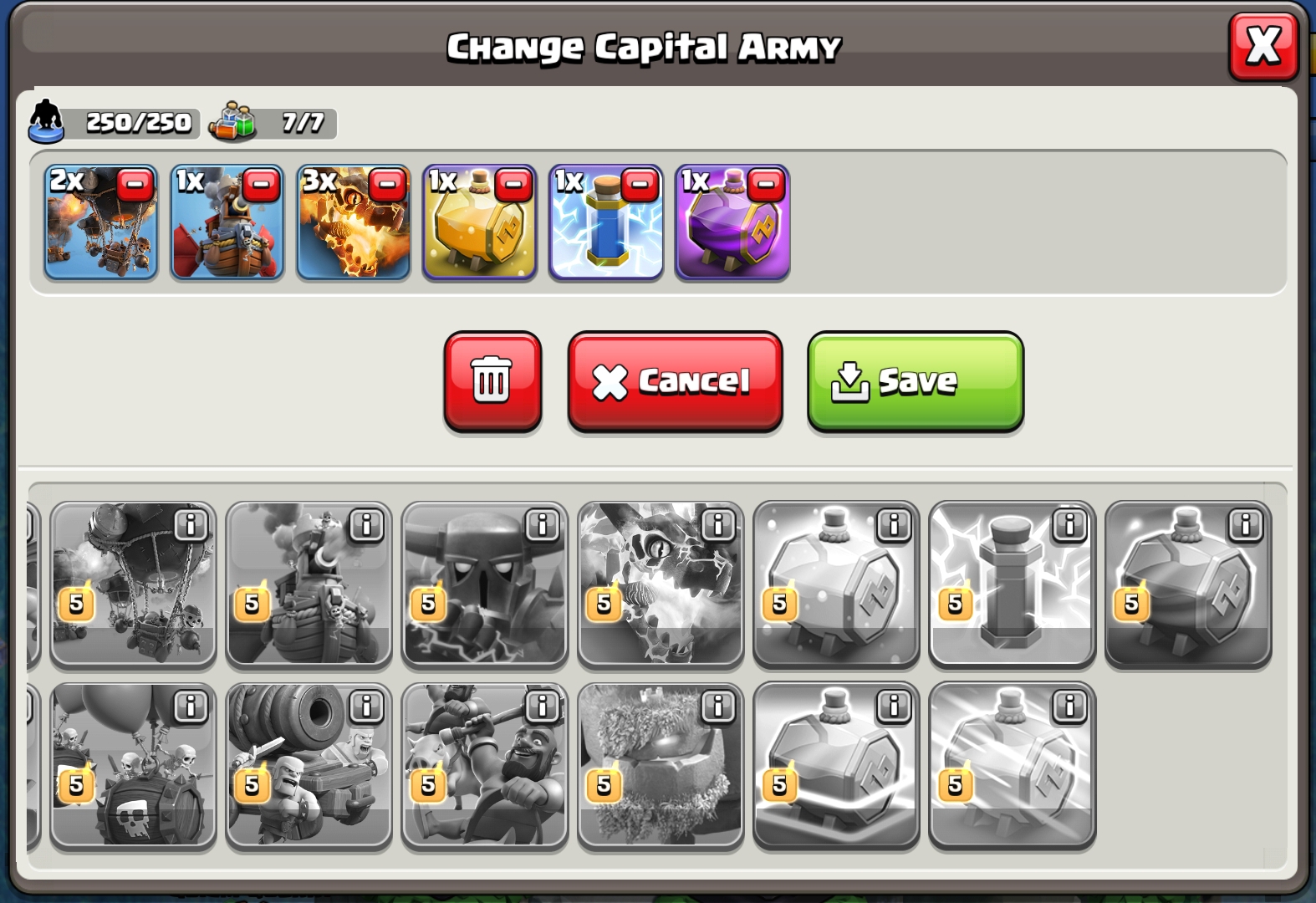
Task: Remove the purple Rage spell from the army
Action: coord(766,185)
